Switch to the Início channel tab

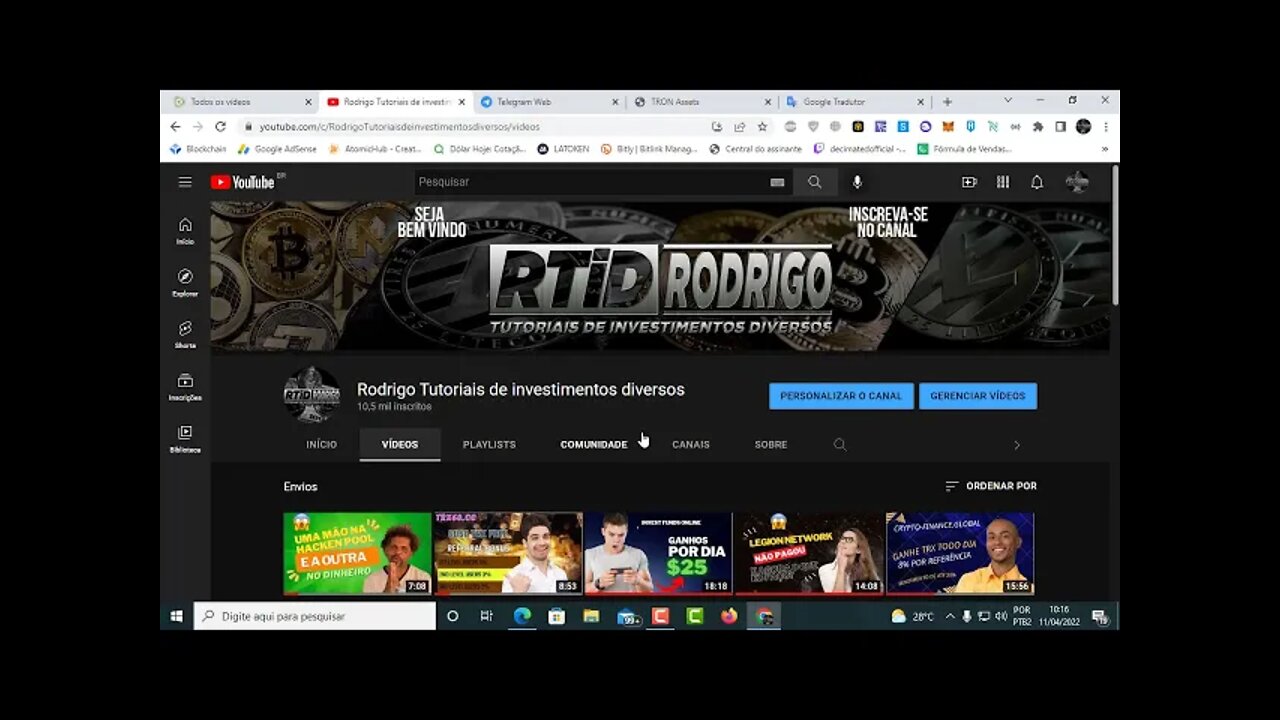(321, 445)
